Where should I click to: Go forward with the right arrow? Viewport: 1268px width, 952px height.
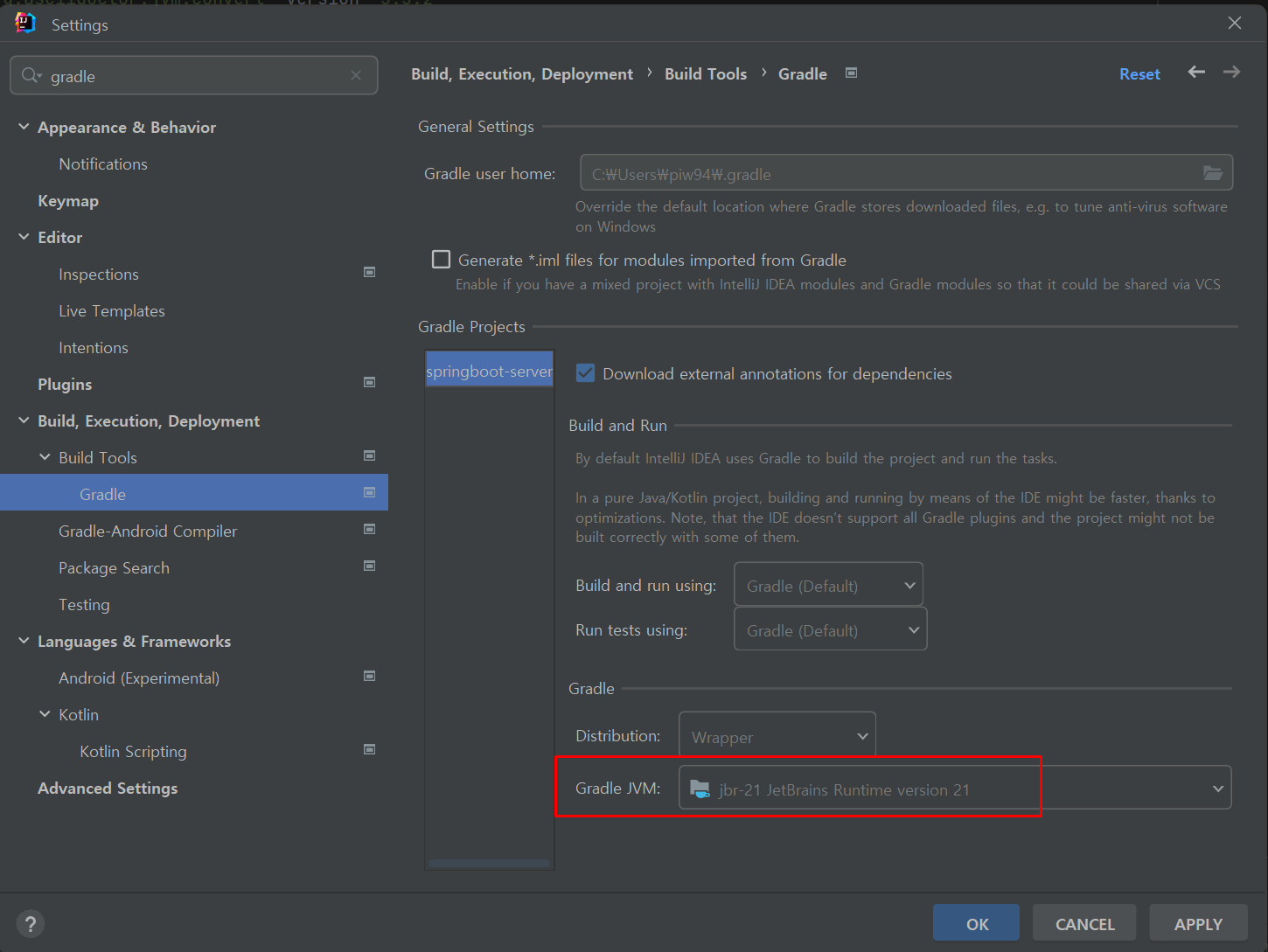click(x=1231, y=73)
